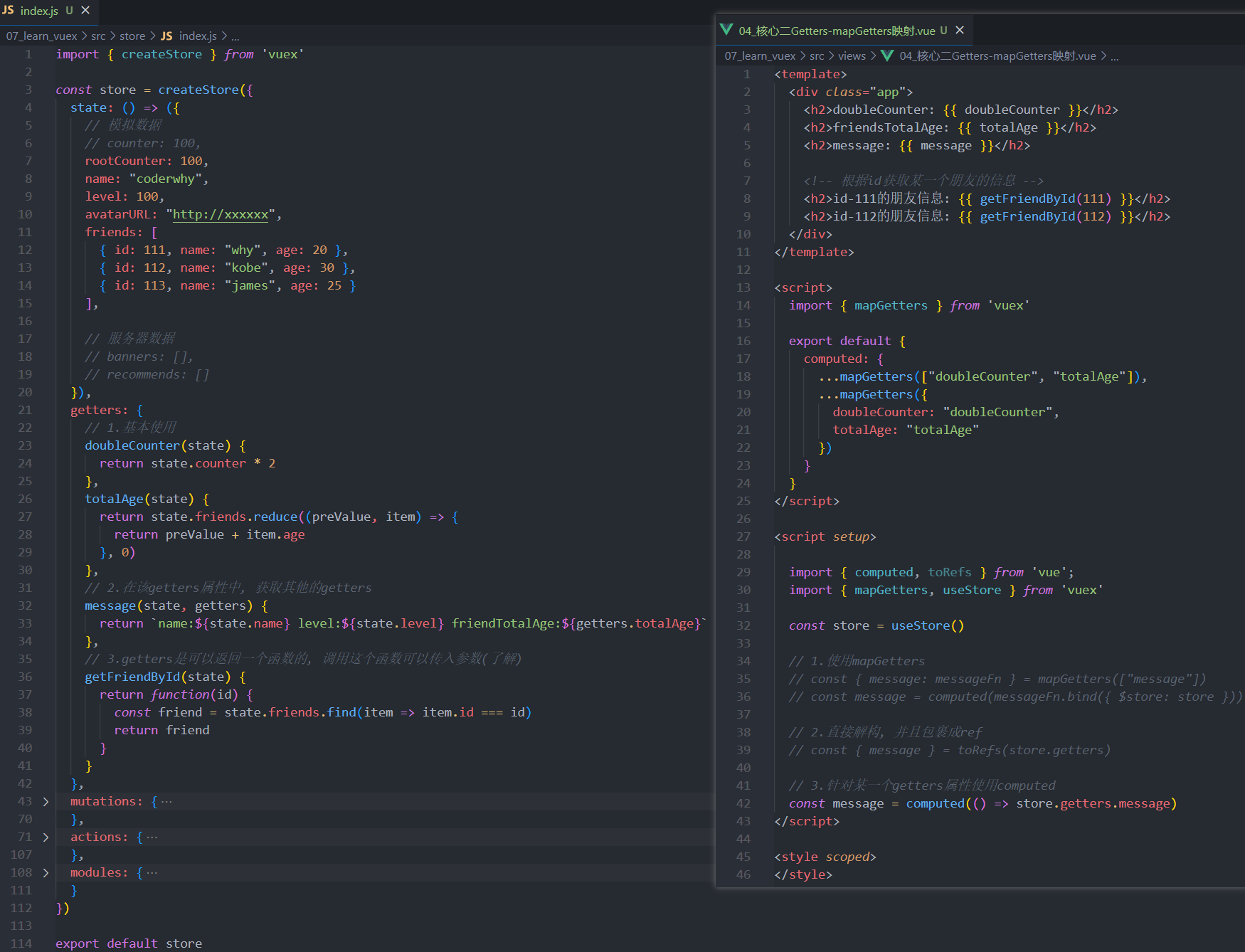Screen dimensions: 1245x952
Task: Click getFriendById(112) in the template
Action: click(1045, 216)
